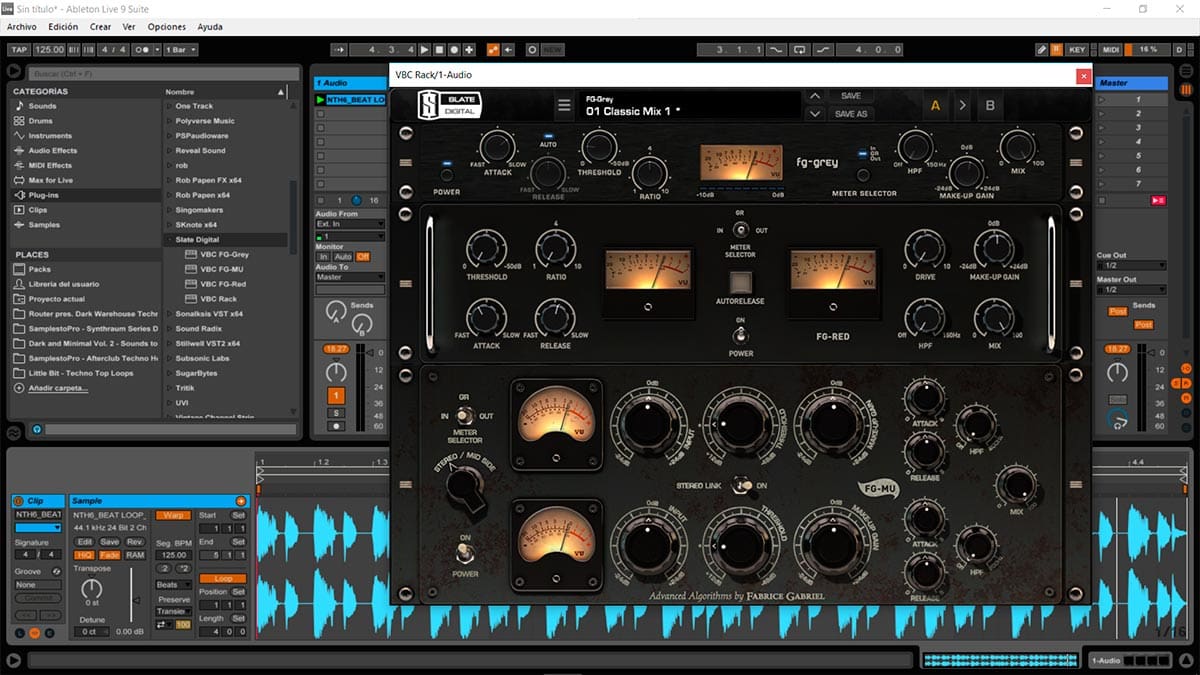The width and height of the screenshot is (1200, 675).
Task: Flip the FG-MU Power switch
Action: tap(466, 553)
